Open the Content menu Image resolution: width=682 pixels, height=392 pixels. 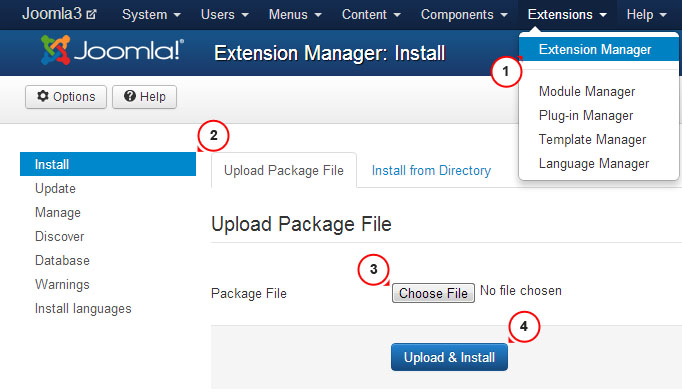point(371,15)
